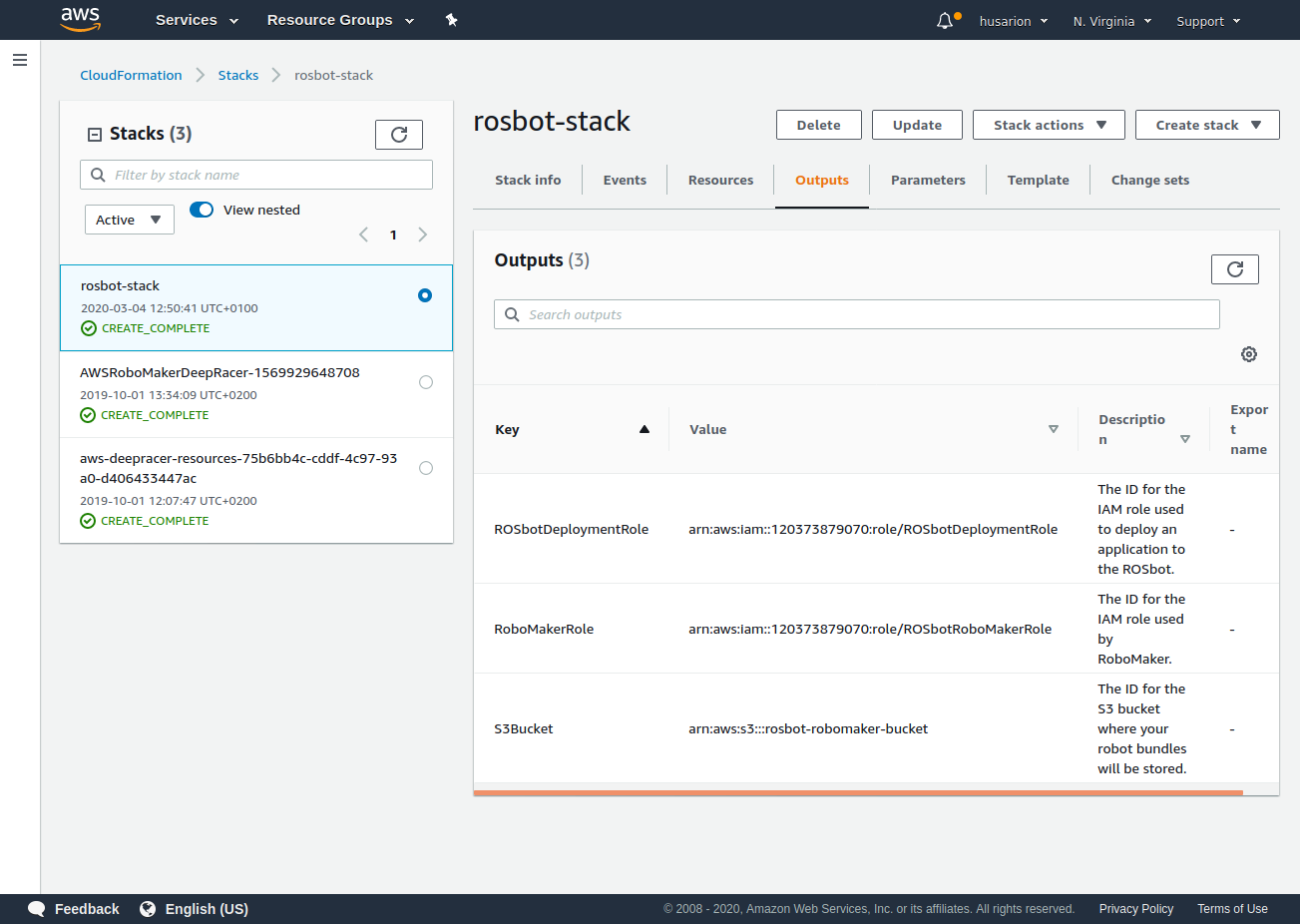
Task: Click the orange horizontal scrollbar of Outputs
Action: 858,793
